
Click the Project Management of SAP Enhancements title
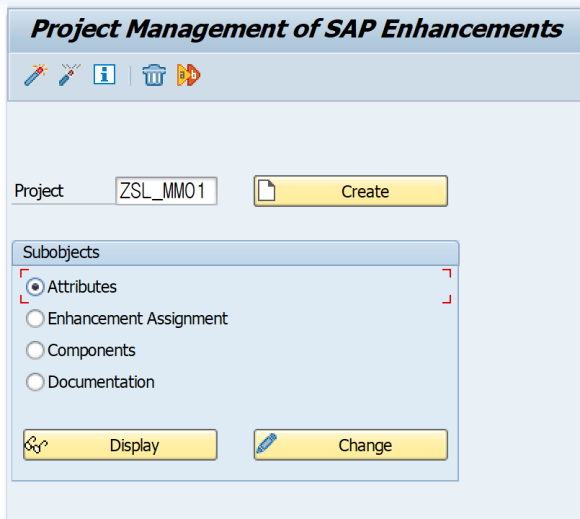pyautogui.click(x=297, y=29)
